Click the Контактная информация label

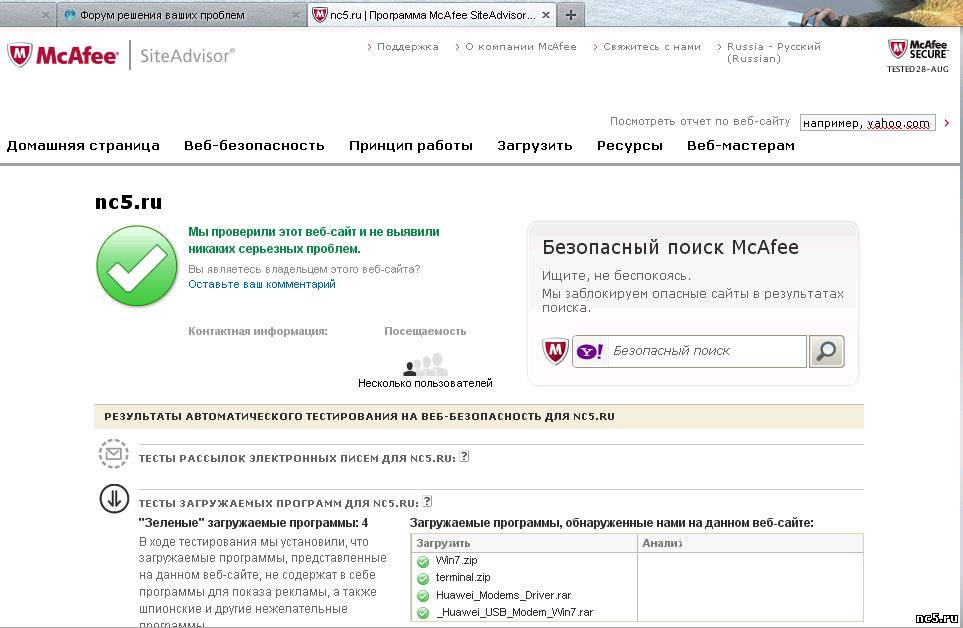[x=258, y=331]
